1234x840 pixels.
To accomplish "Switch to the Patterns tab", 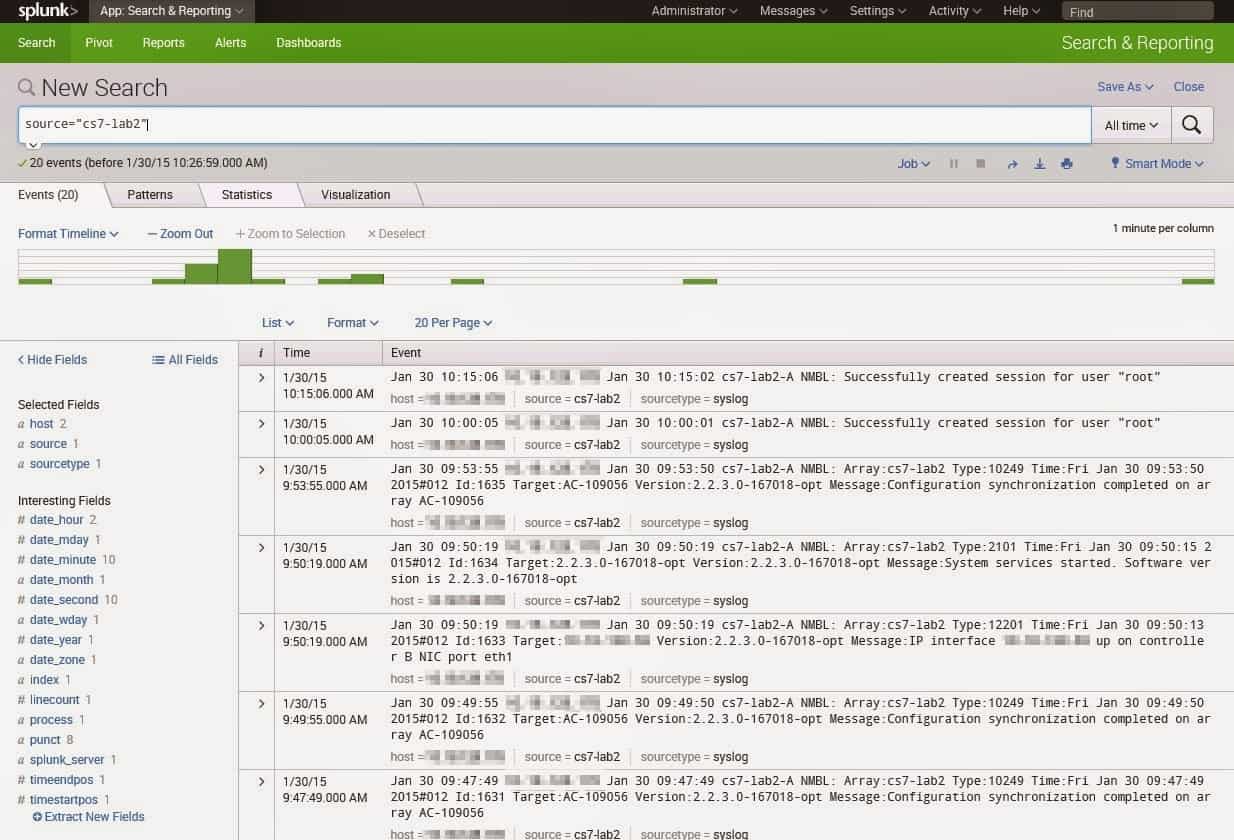I will point(150,194).
